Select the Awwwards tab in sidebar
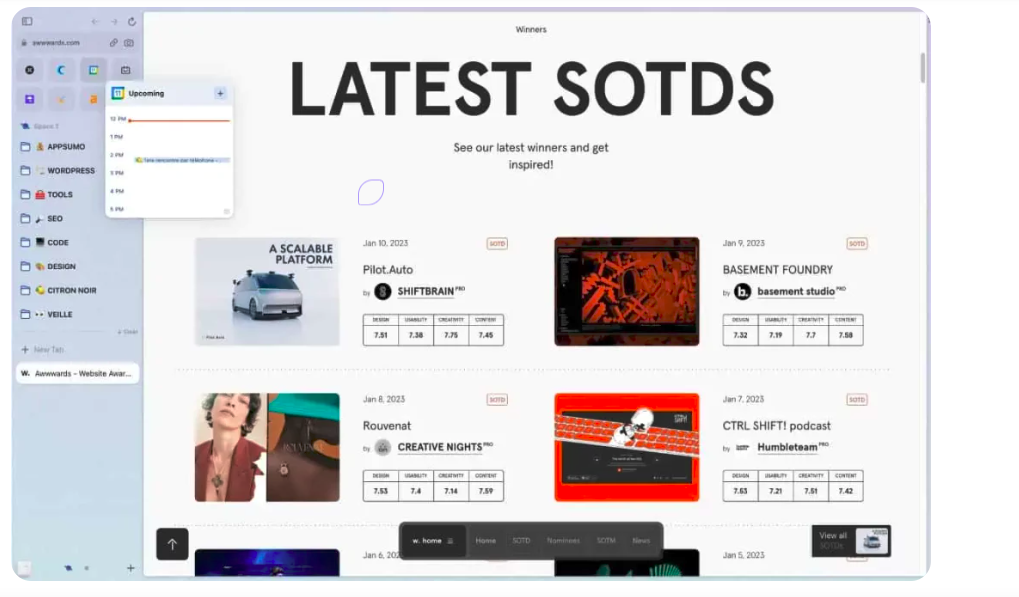1019x597 pixels. [77, 373]
